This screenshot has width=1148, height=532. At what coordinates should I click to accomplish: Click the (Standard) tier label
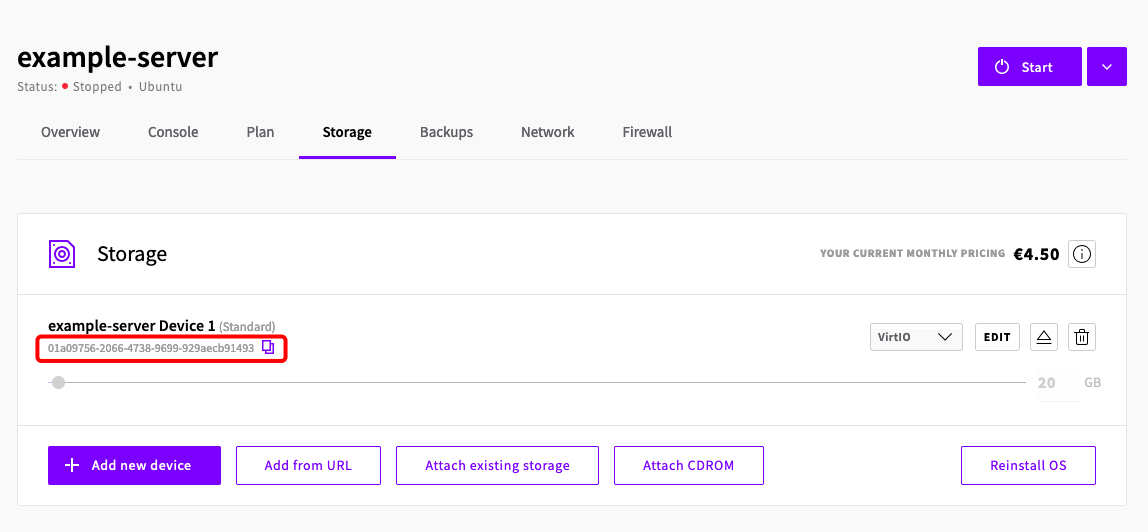click(247, 326)
